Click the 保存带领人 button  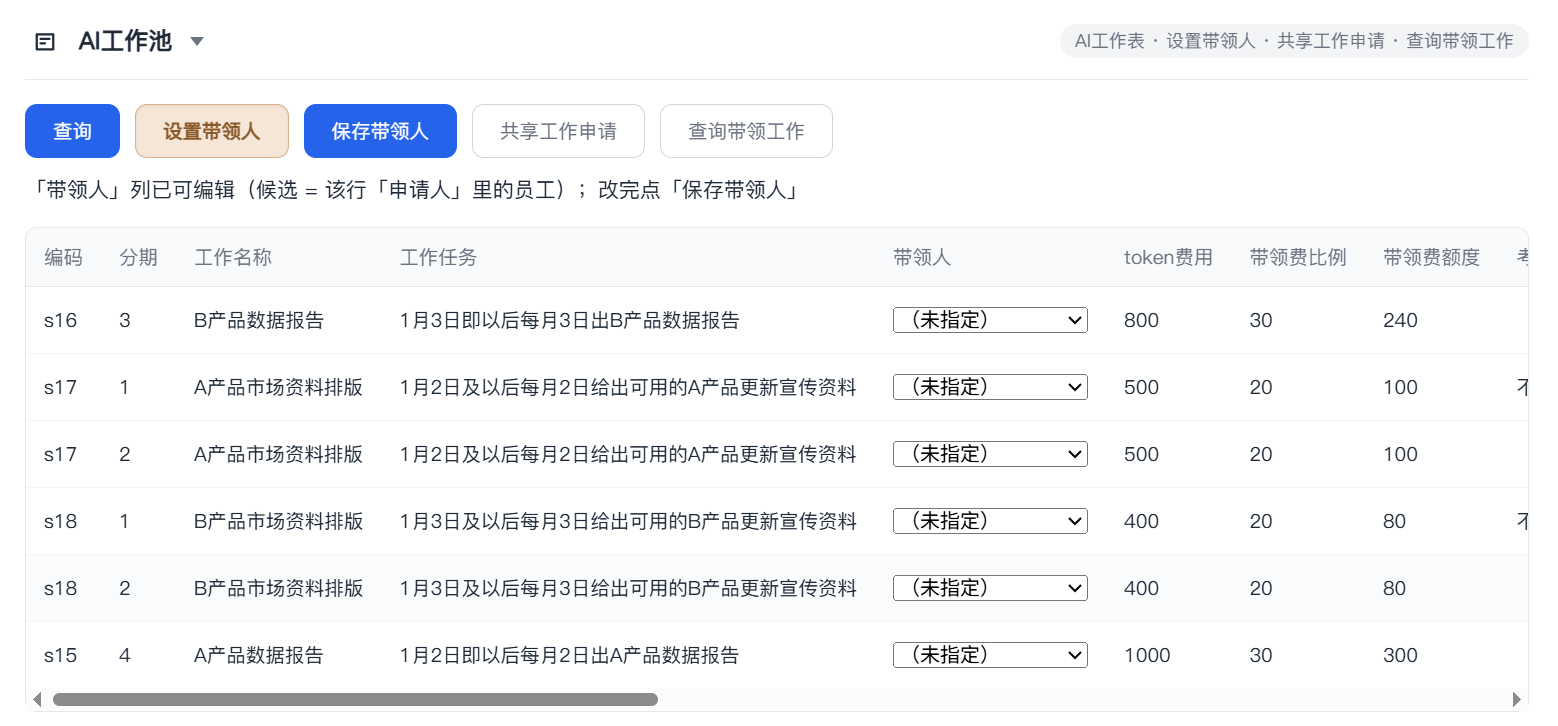coord(380,131)
